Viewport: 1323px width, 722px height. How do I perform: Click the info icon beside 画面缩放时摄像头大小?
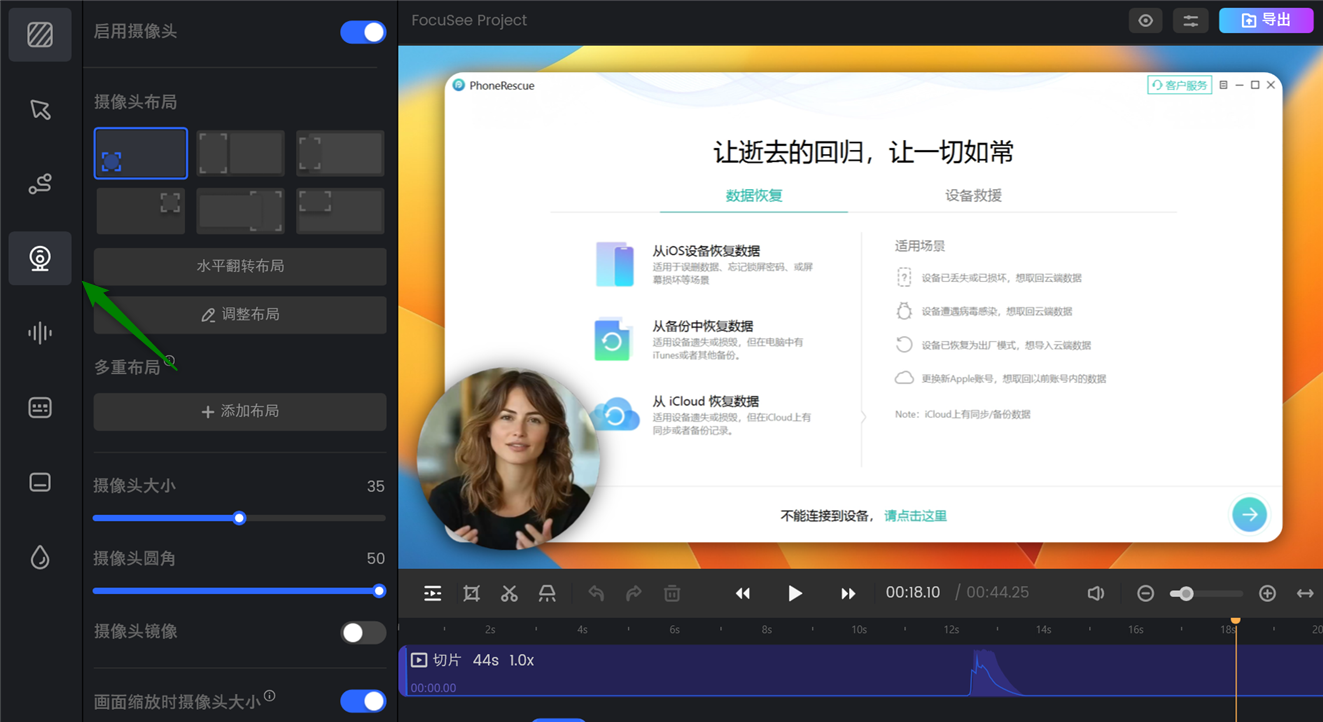pos(270,696)
